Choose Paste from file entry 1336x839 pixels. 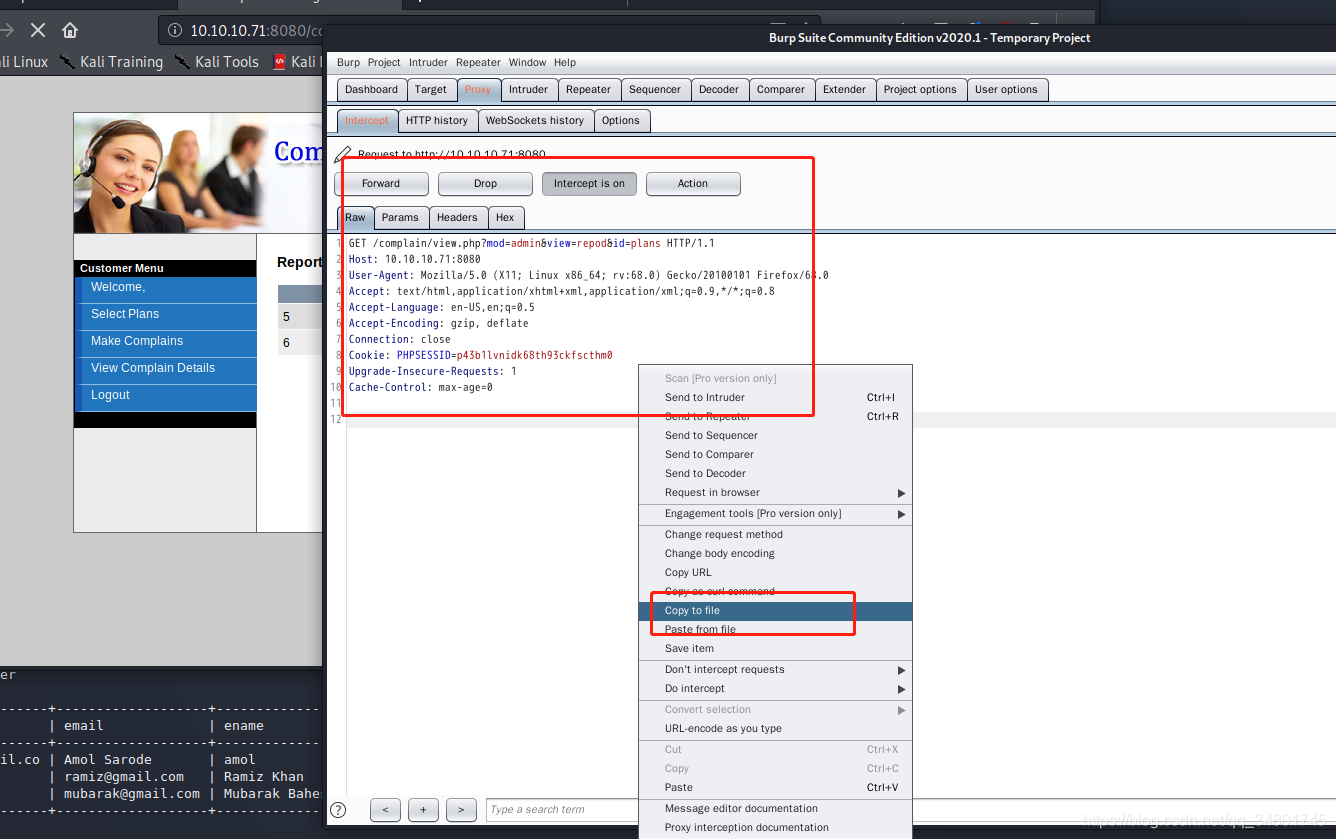(775, 630)
